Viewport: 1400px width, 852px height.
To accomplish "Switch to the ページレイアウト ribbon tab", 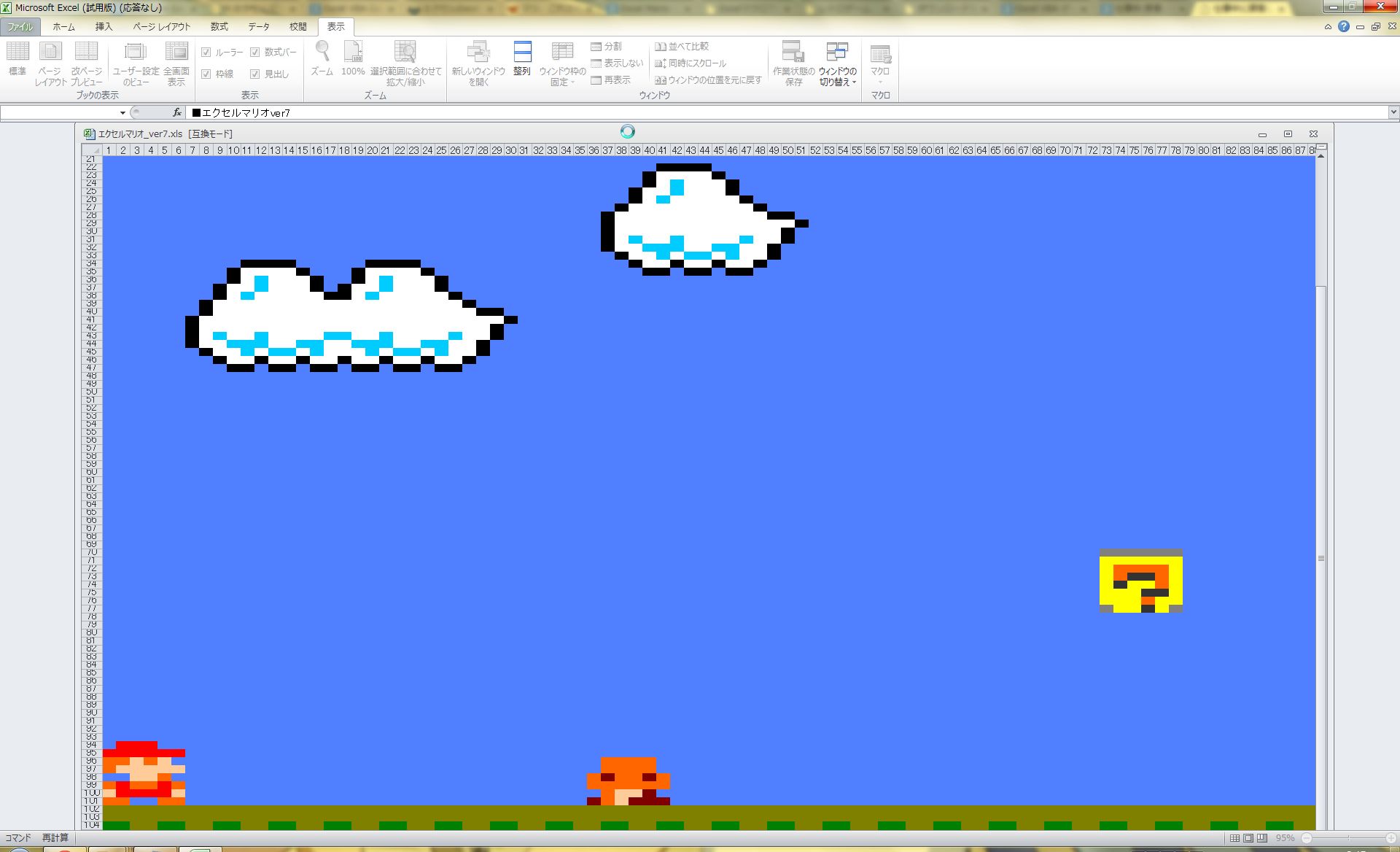I will pyautogui.click(x=161, y=26).
